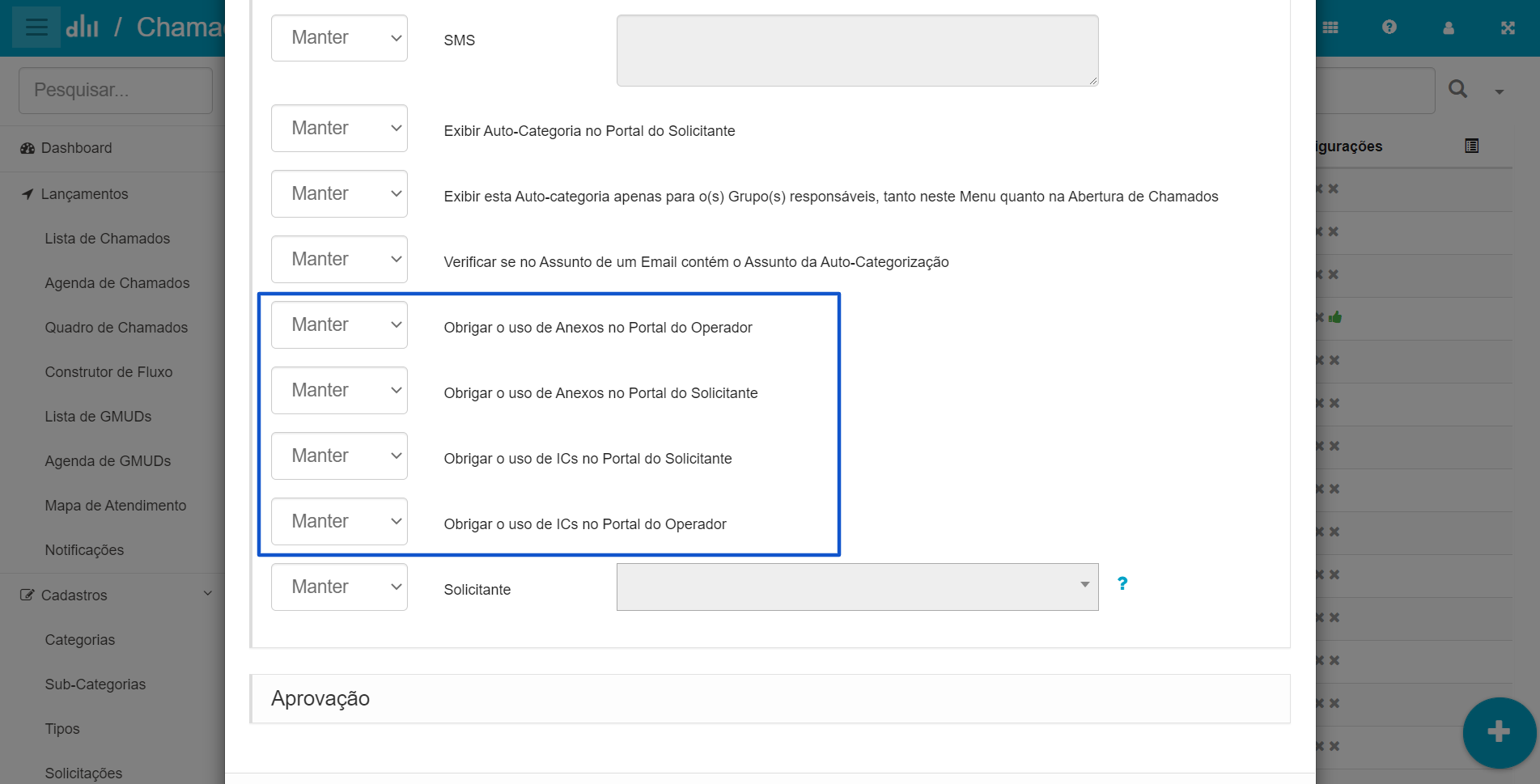This screenshot has width=1540, height=784.
Task: Open Notificações in sidebar
Action: pos(84,550)
